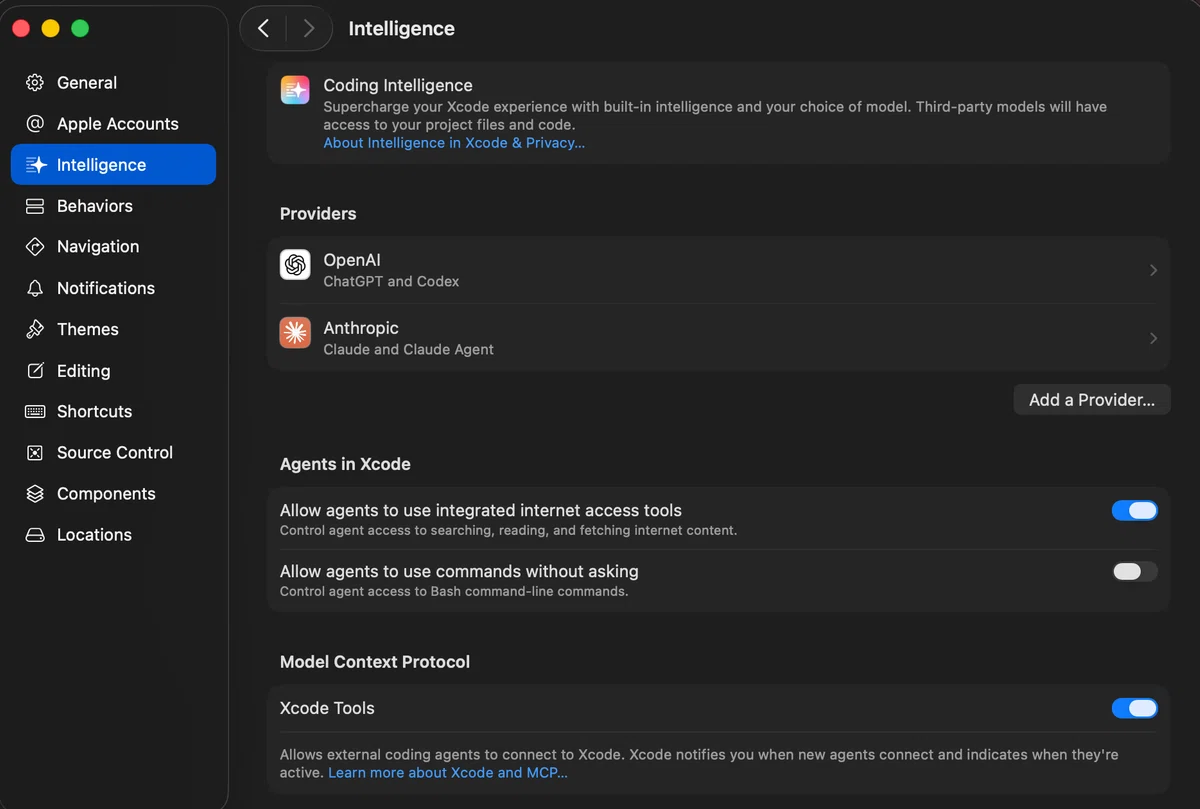Click the Source Control icon
1200x809 pixels.
[x=35, y=453]
